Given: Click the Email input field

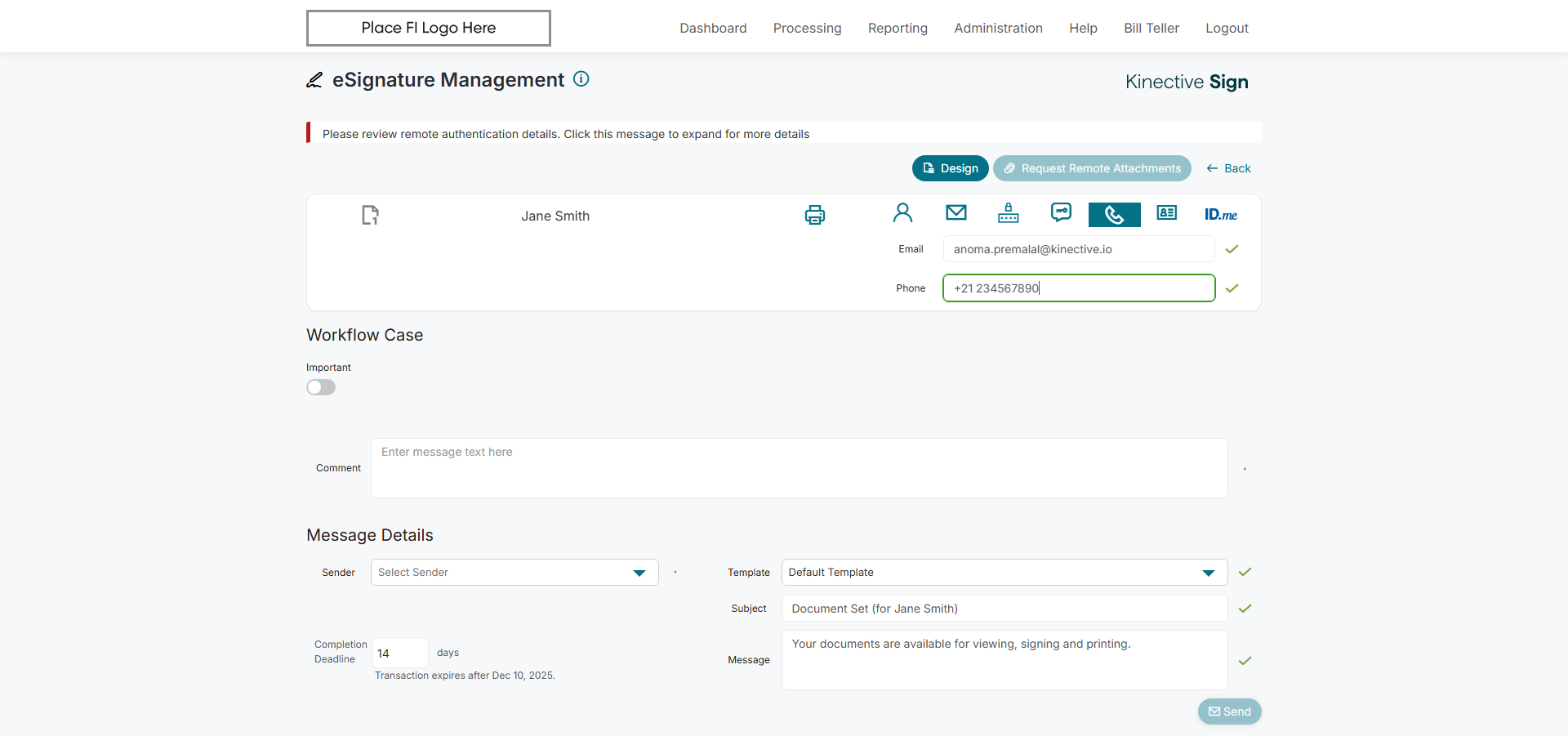Looking at the screenshot, I should click(x=1079, y=249).
